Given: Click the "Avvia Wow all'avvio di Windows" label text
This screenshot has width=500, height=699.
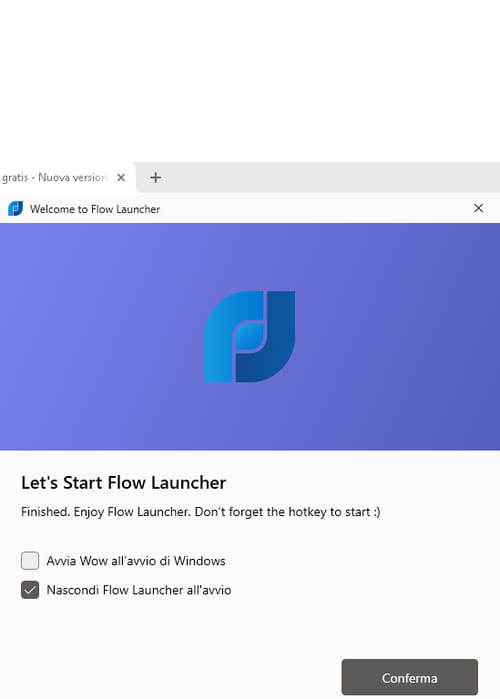Looking at the screenshot, I should coord(136,561).
